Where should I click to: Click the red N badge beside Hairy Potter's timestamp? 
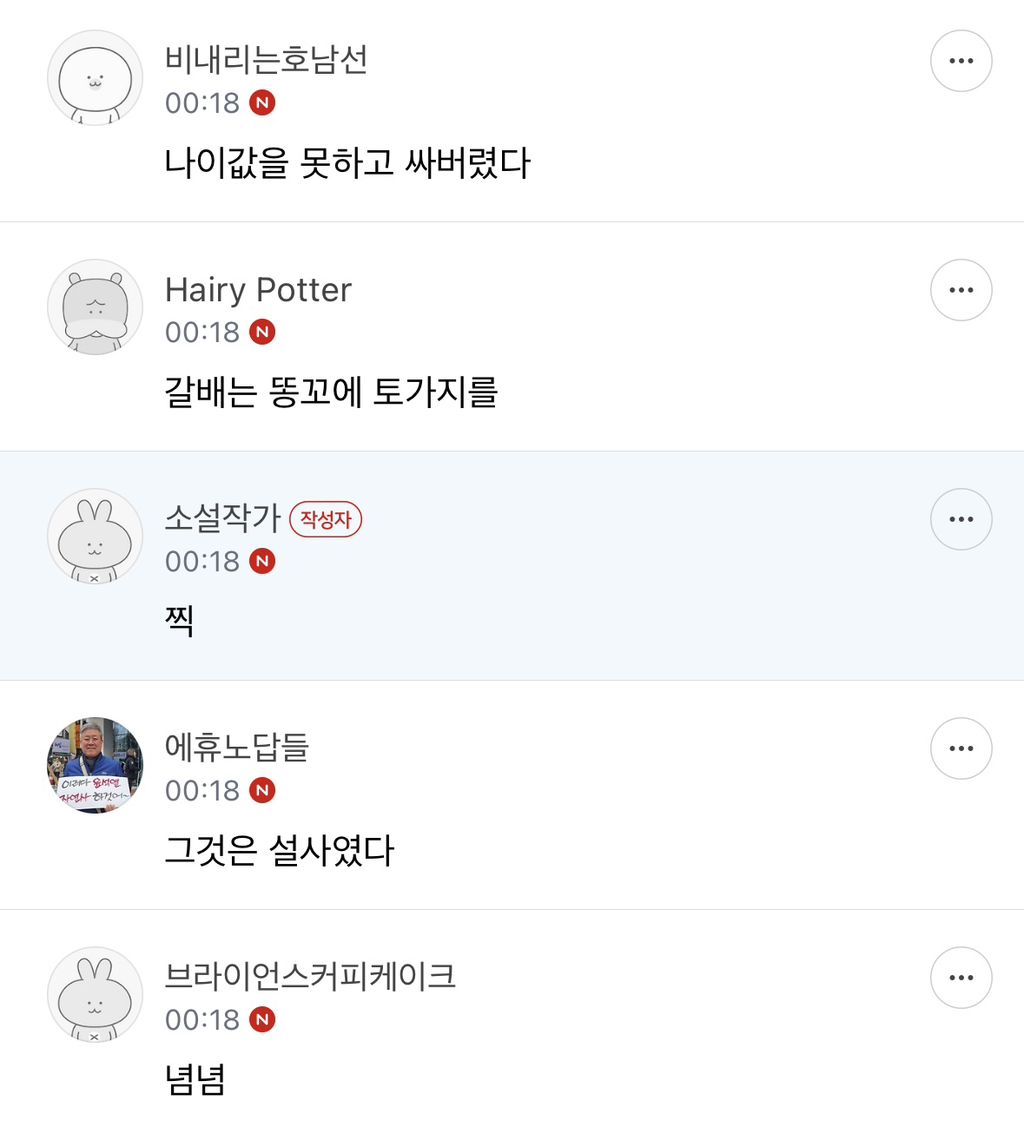[x=262, y=332]
